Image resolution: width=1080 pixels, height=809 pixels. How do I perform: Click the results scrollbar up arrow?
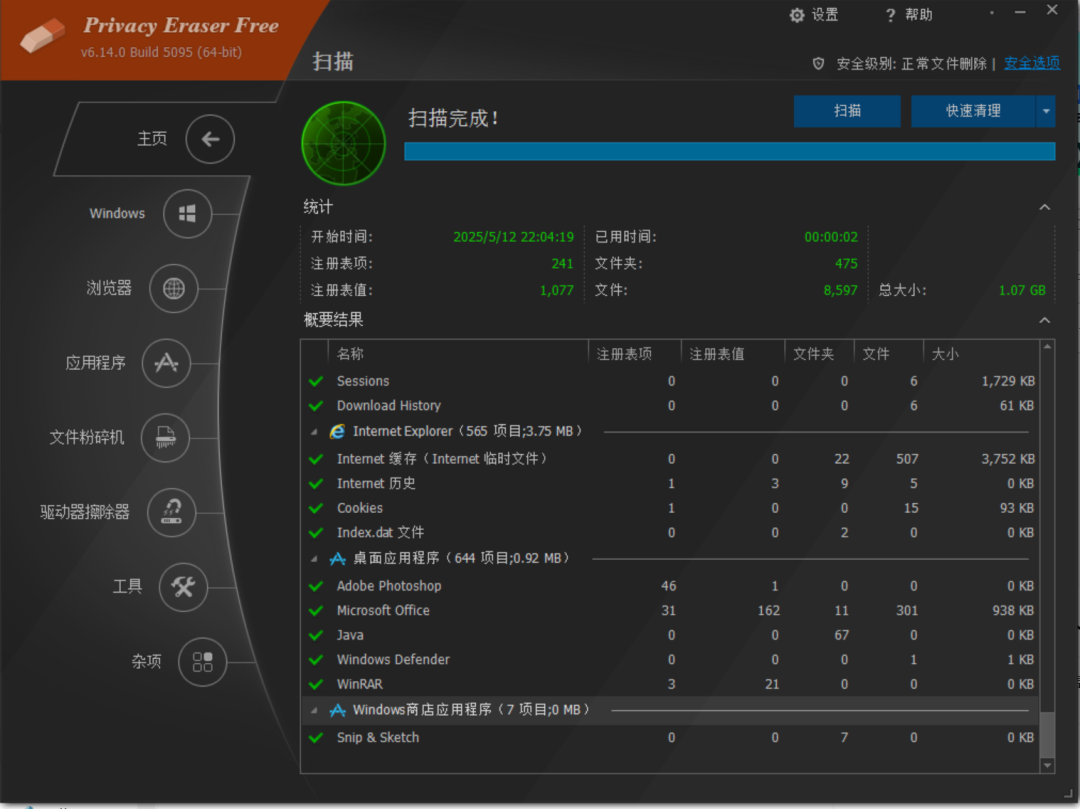pyautogui.click(x=1047, y=347)
